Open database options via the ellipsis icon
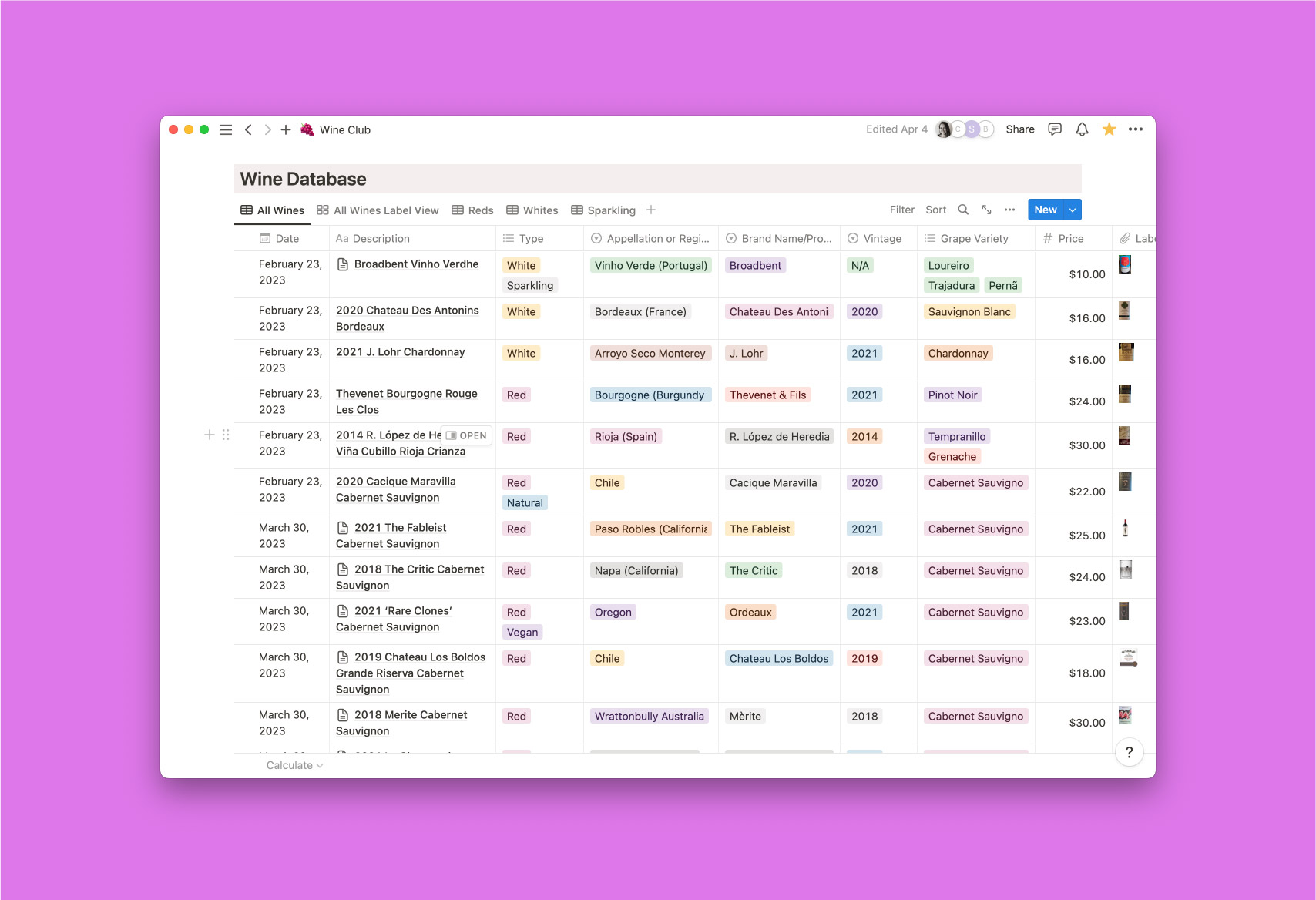The height and width of the screenshot is (900, 1316). [x=1010, y=209]
